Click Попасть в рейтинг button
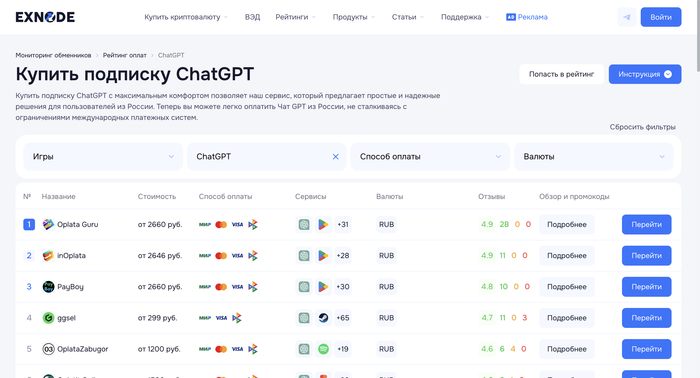The height and width of the screenshot is (378, 700). tap(561, 74)
